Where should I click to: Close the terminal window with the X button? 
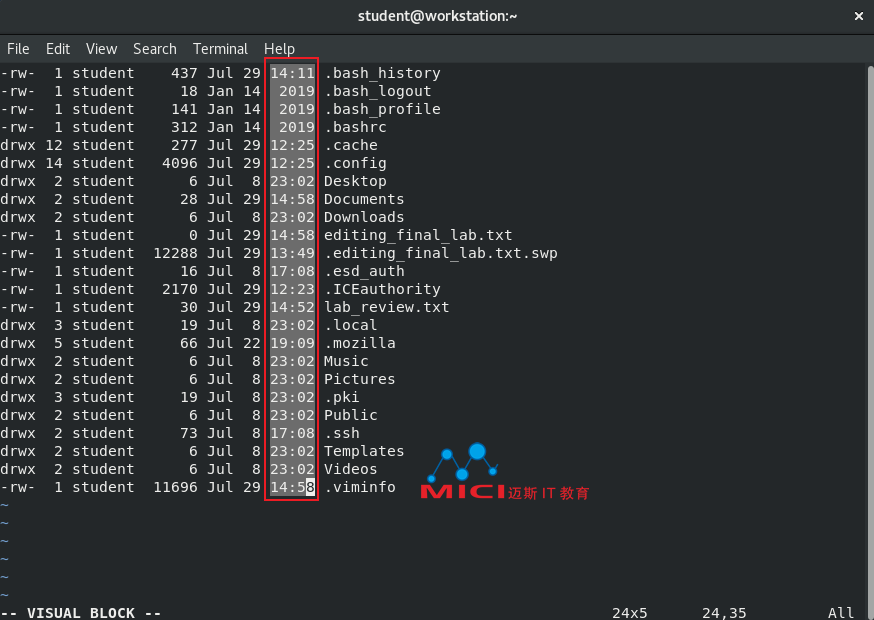pyautogui.click(x=858, y=16)
